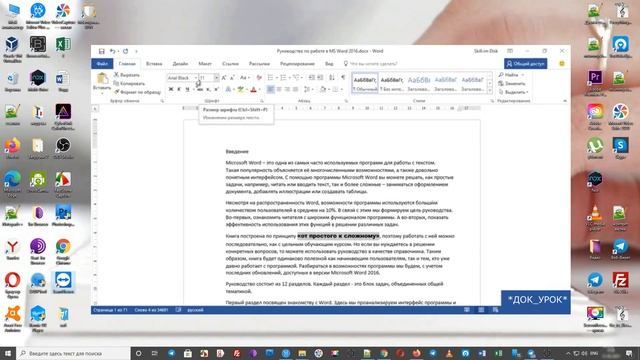This screenshot has height=360, width=640.
Task: Apply a bulleted list
Action: point(270,78)
